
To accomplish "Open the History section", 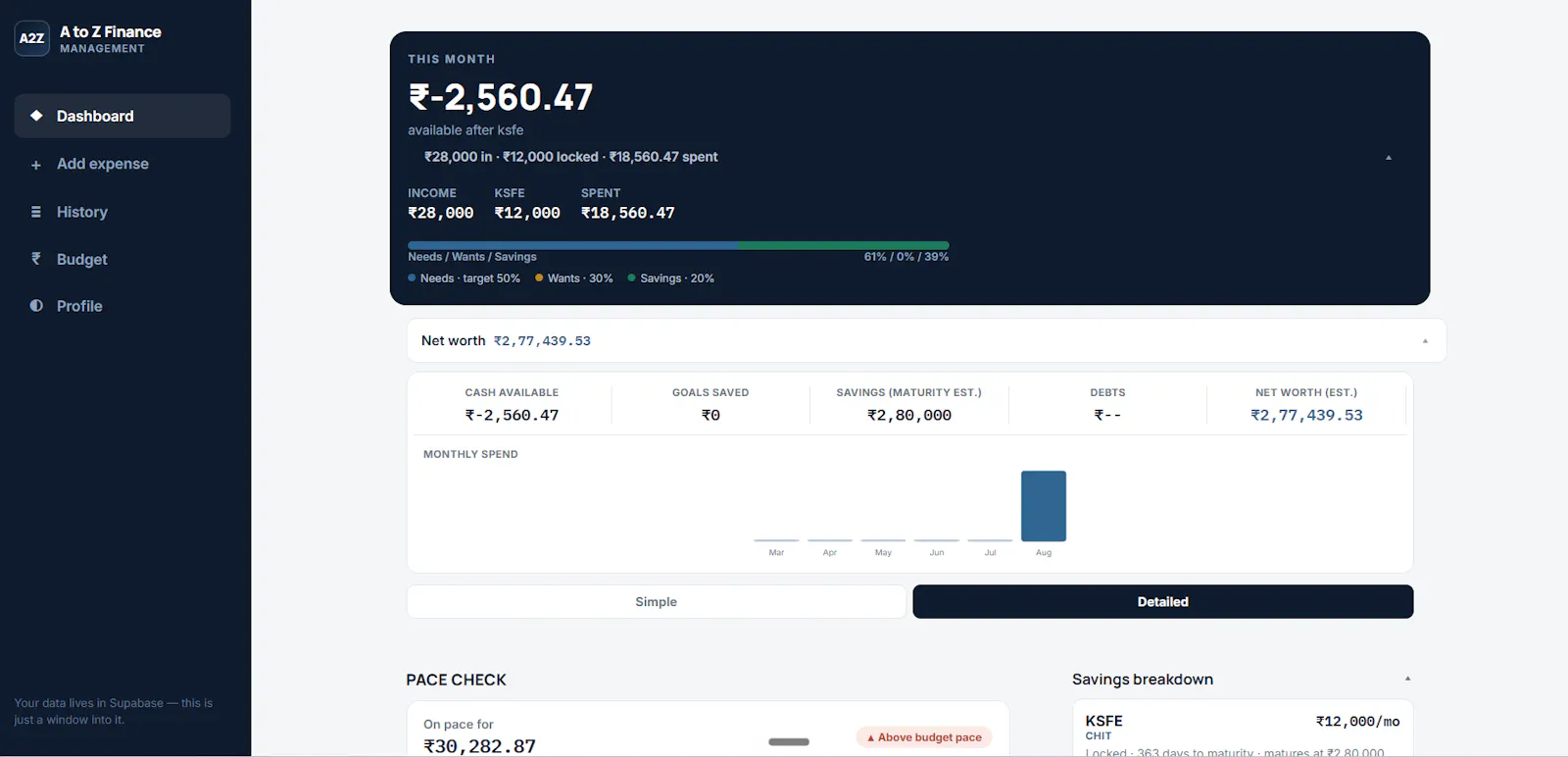I will pos(122,212).
